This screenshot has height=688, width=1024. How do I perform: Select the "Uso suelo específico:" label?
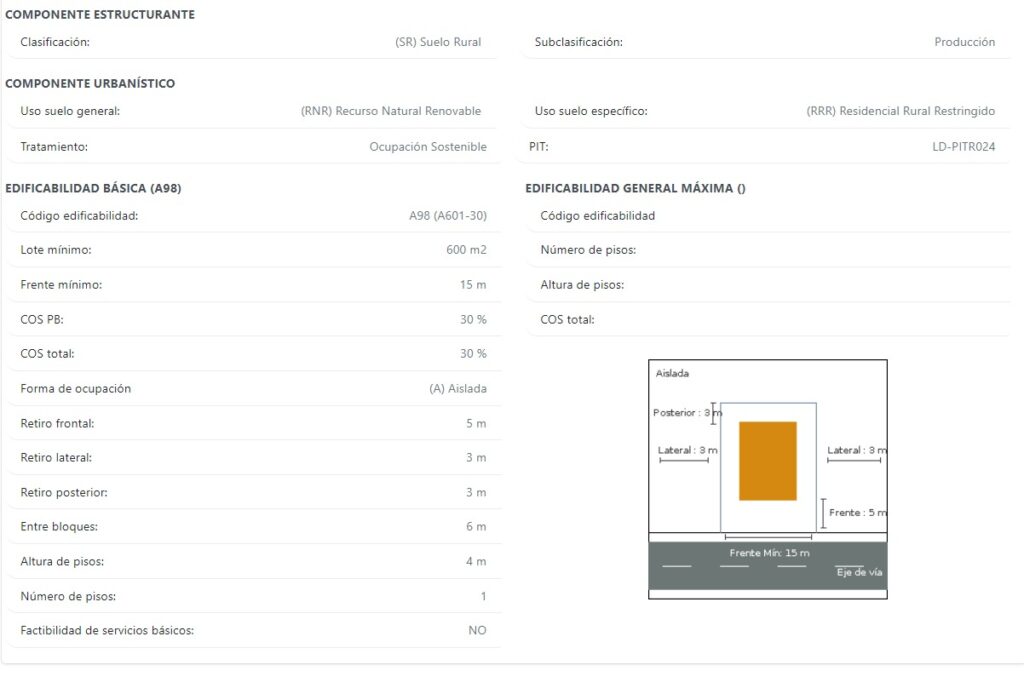coord(591,111)
